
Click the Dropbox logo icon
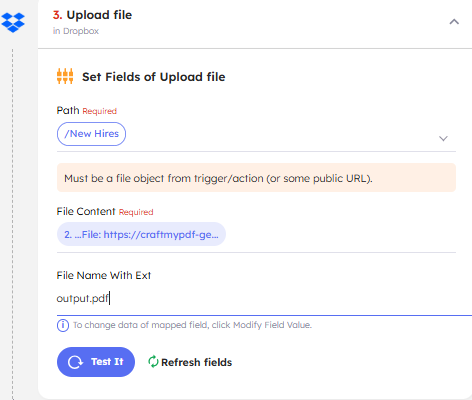13,22
